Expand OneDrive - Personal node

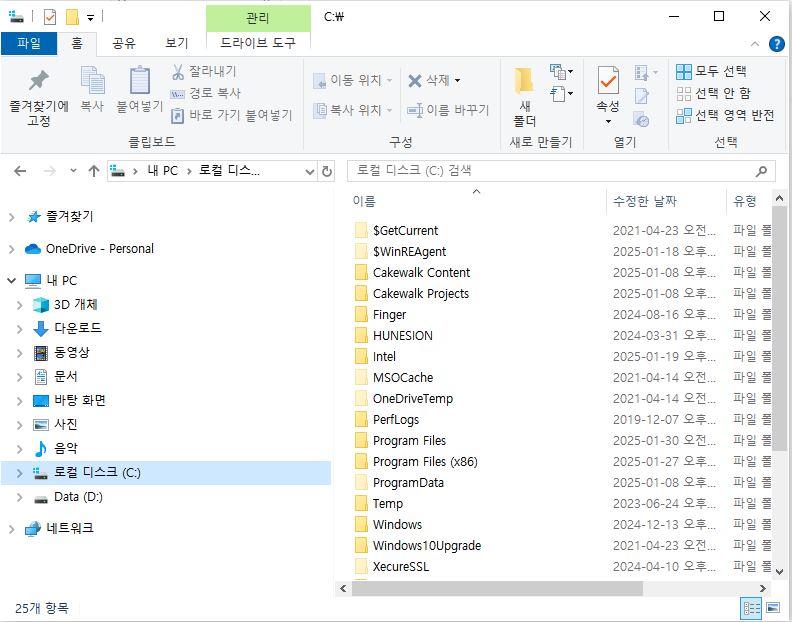pos(12,249)
